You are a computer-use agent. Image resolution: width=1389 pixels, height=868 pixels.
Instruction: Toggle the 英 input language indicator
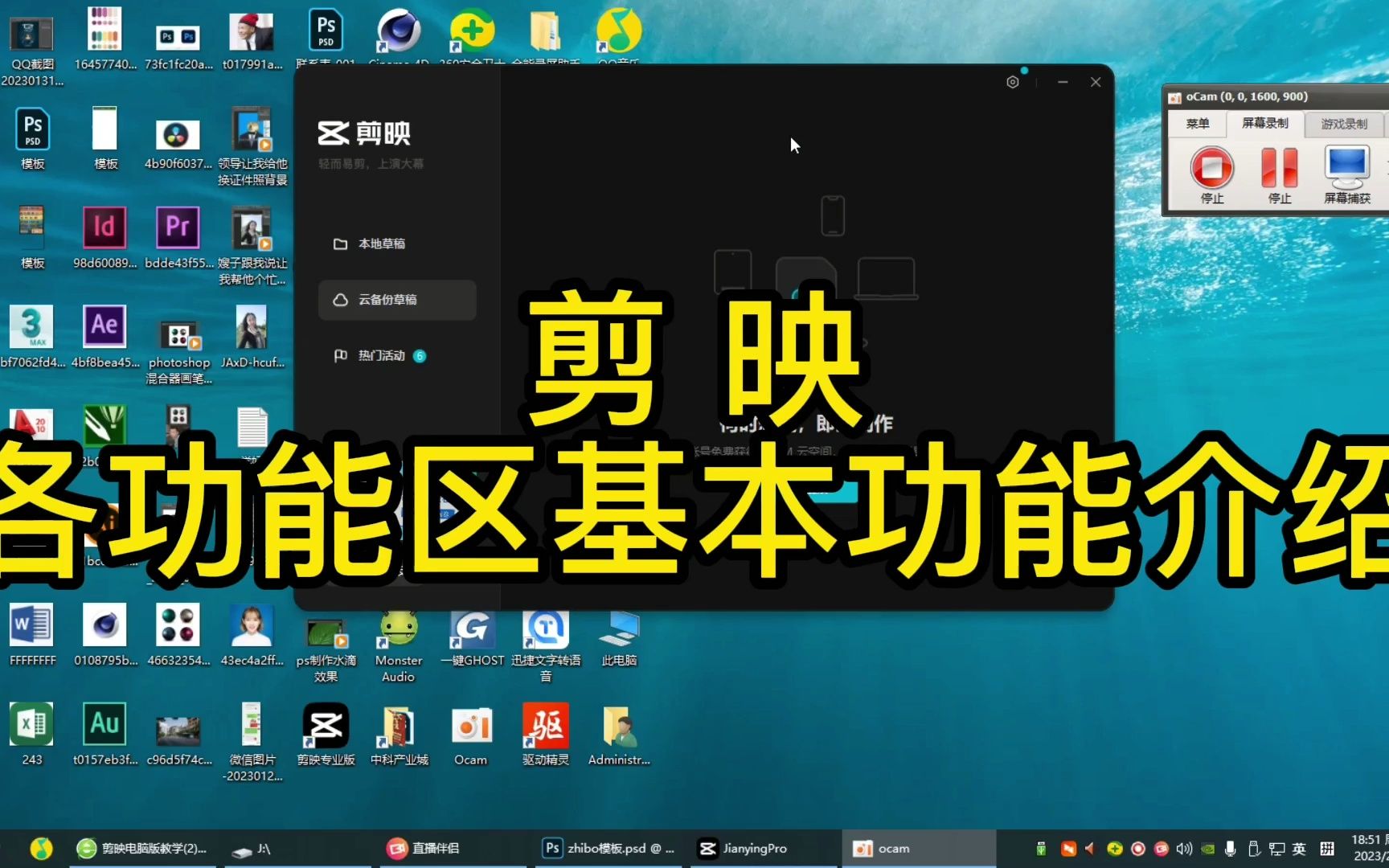1299,849
